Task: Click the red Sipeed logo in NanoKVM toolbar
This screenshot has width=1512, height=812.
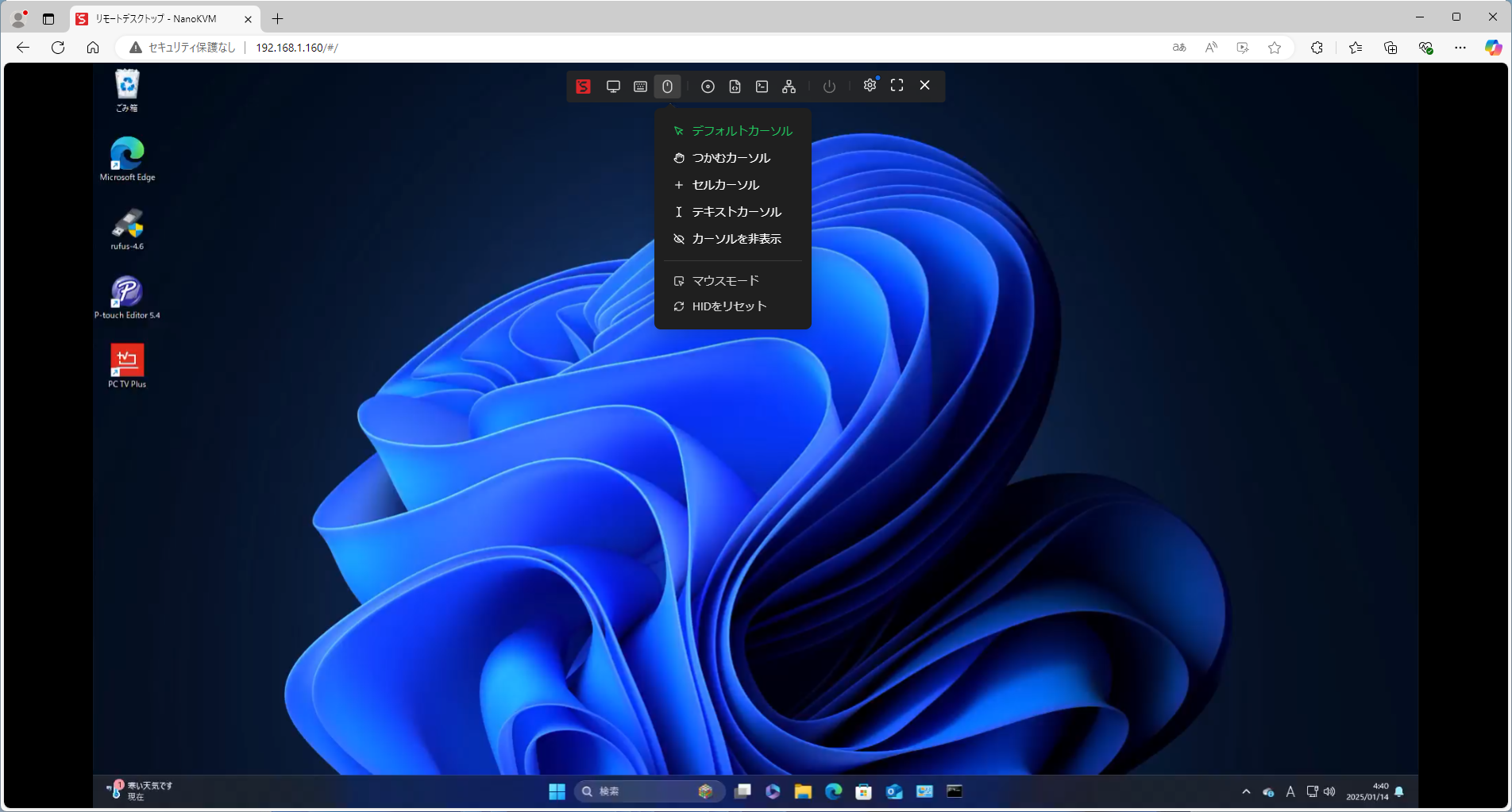Action: tap(583, 87)
